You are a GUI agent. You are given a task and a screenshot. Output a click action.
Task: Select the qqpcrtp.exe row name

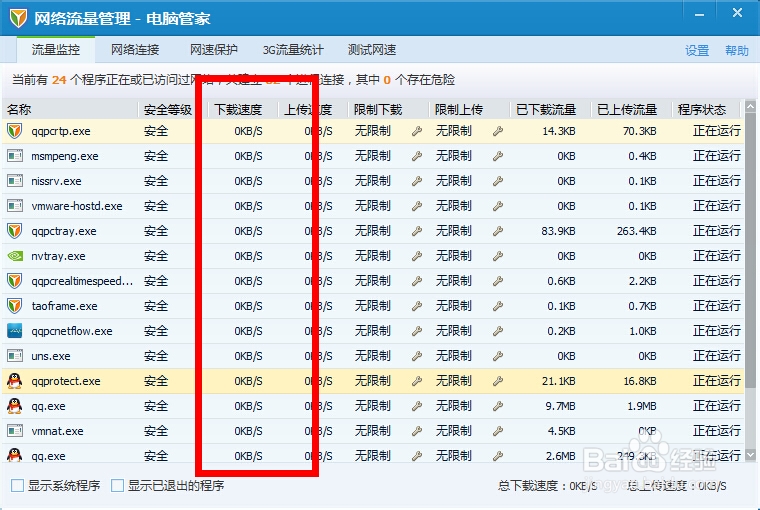pos(61,131)
